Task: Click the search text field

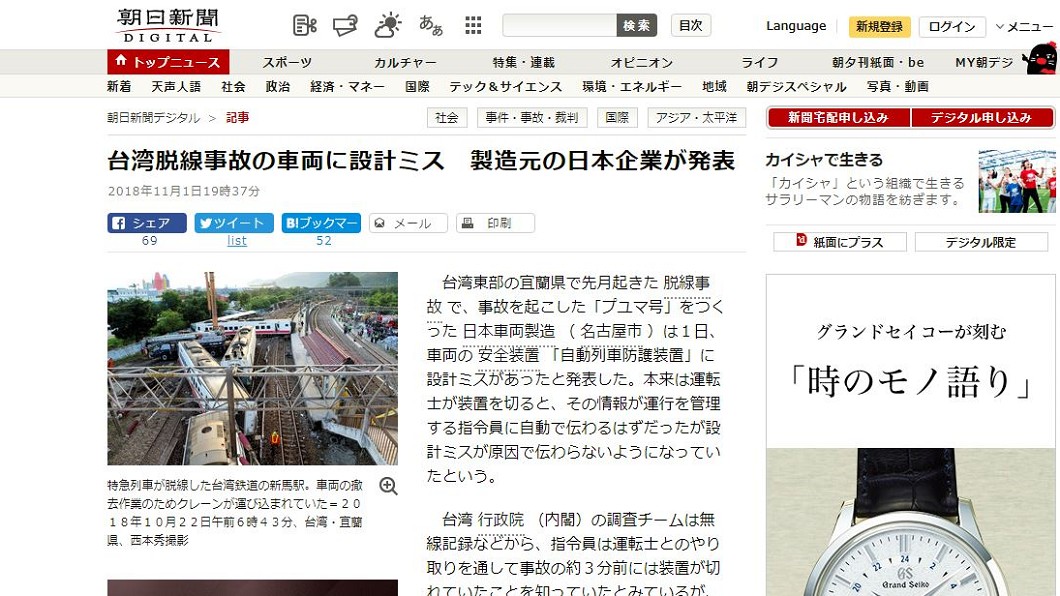Action: [x=559, y=26]
